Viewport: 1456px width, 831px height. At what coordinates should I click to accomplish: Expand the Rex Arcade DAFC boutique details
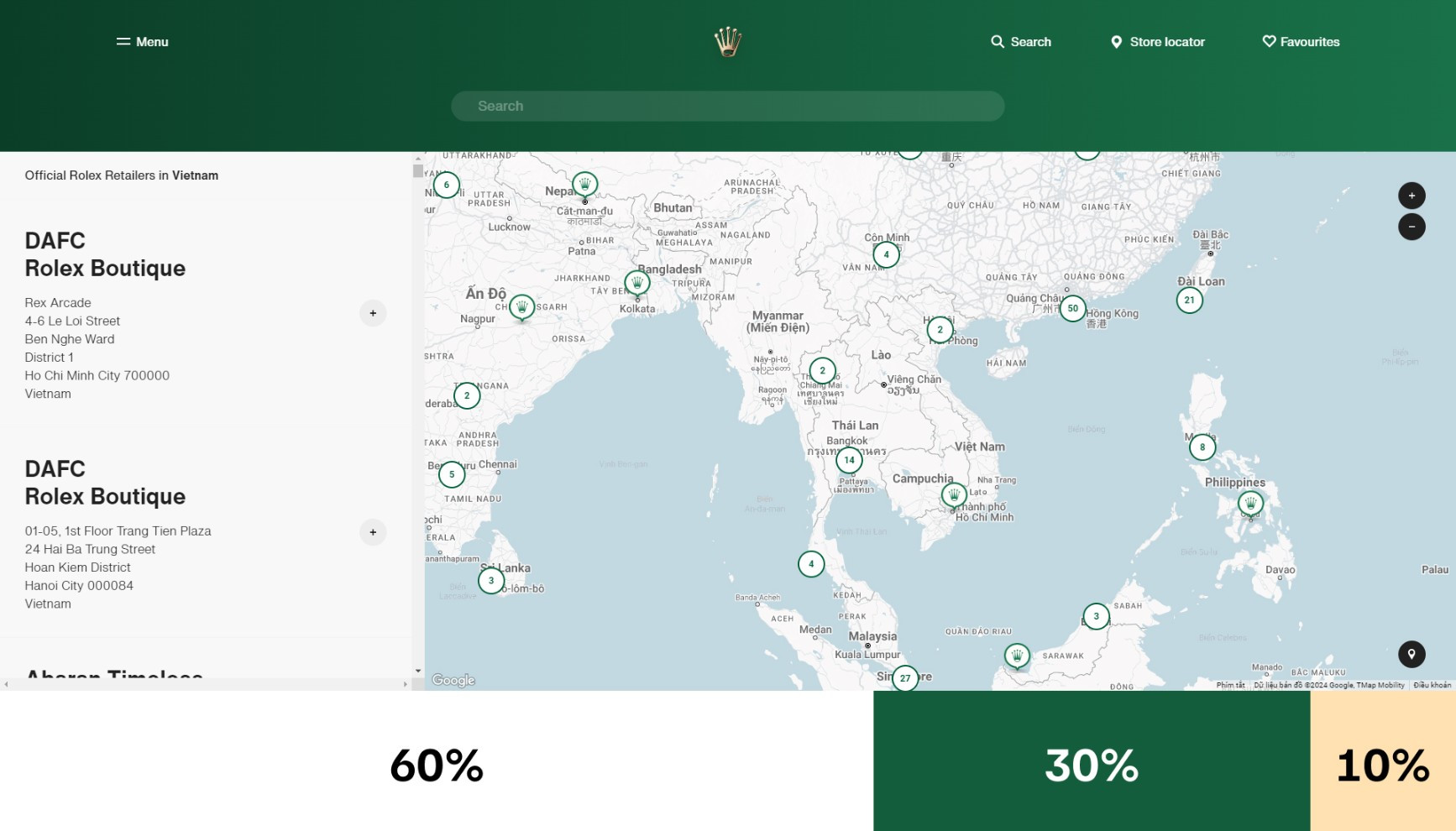pyautogui.click(x=373, y=313)
